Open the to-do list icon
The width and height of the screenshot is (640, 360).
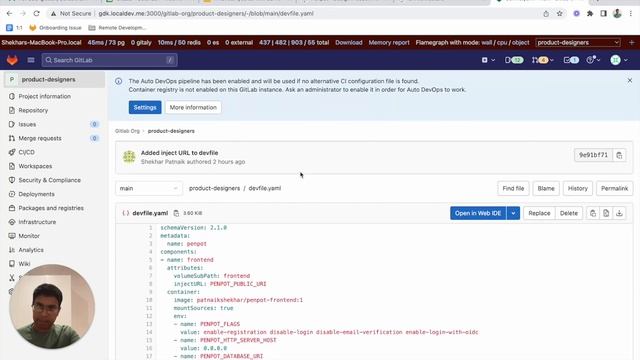tap(571, 60)
